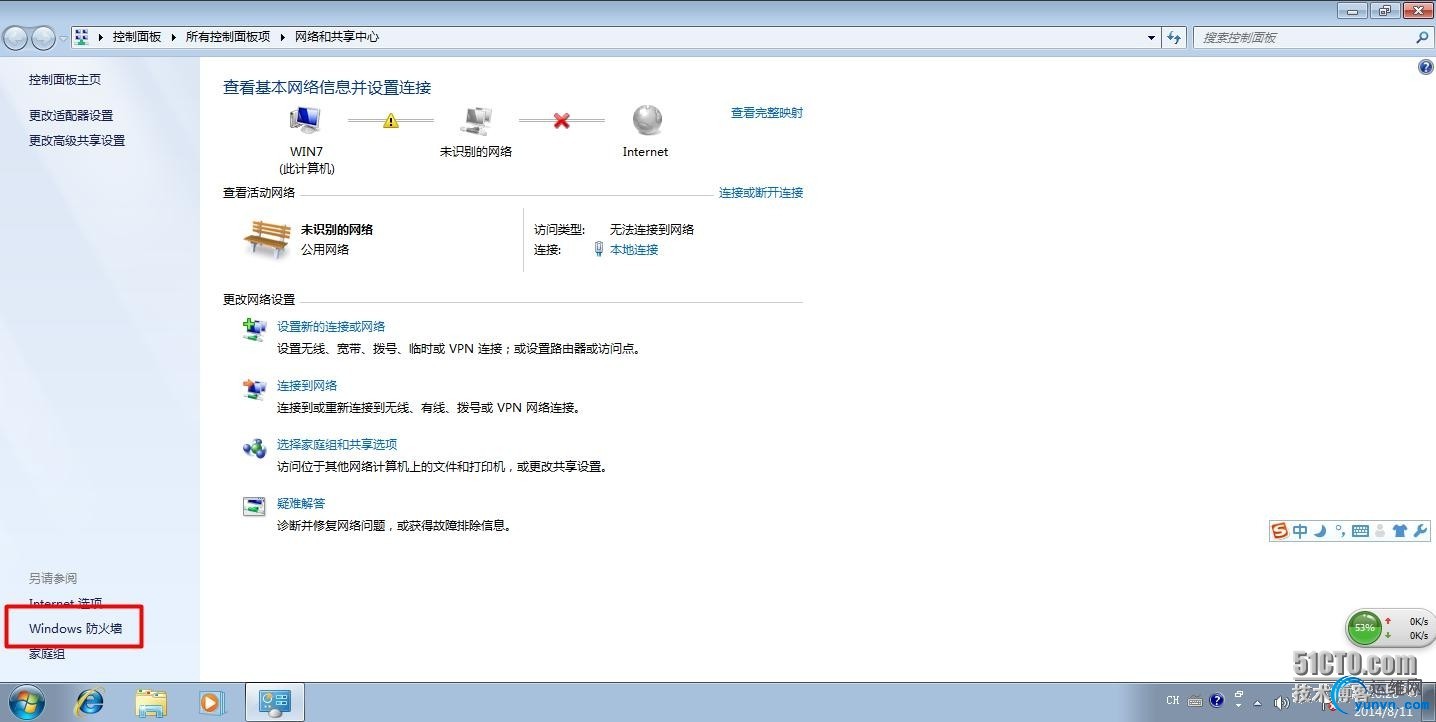Click the tray volume speaker icon

coord(1281,702)
